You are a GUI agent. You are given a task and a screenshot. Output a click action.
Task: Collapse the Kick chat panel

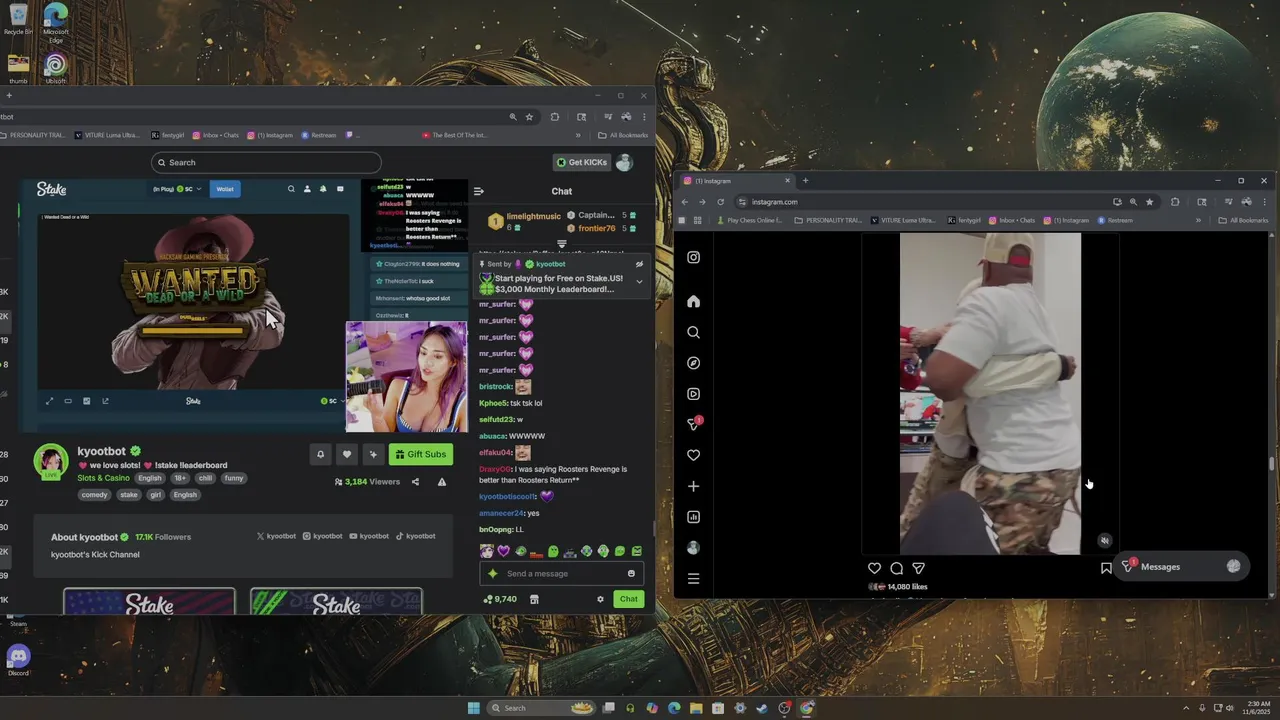479,191
